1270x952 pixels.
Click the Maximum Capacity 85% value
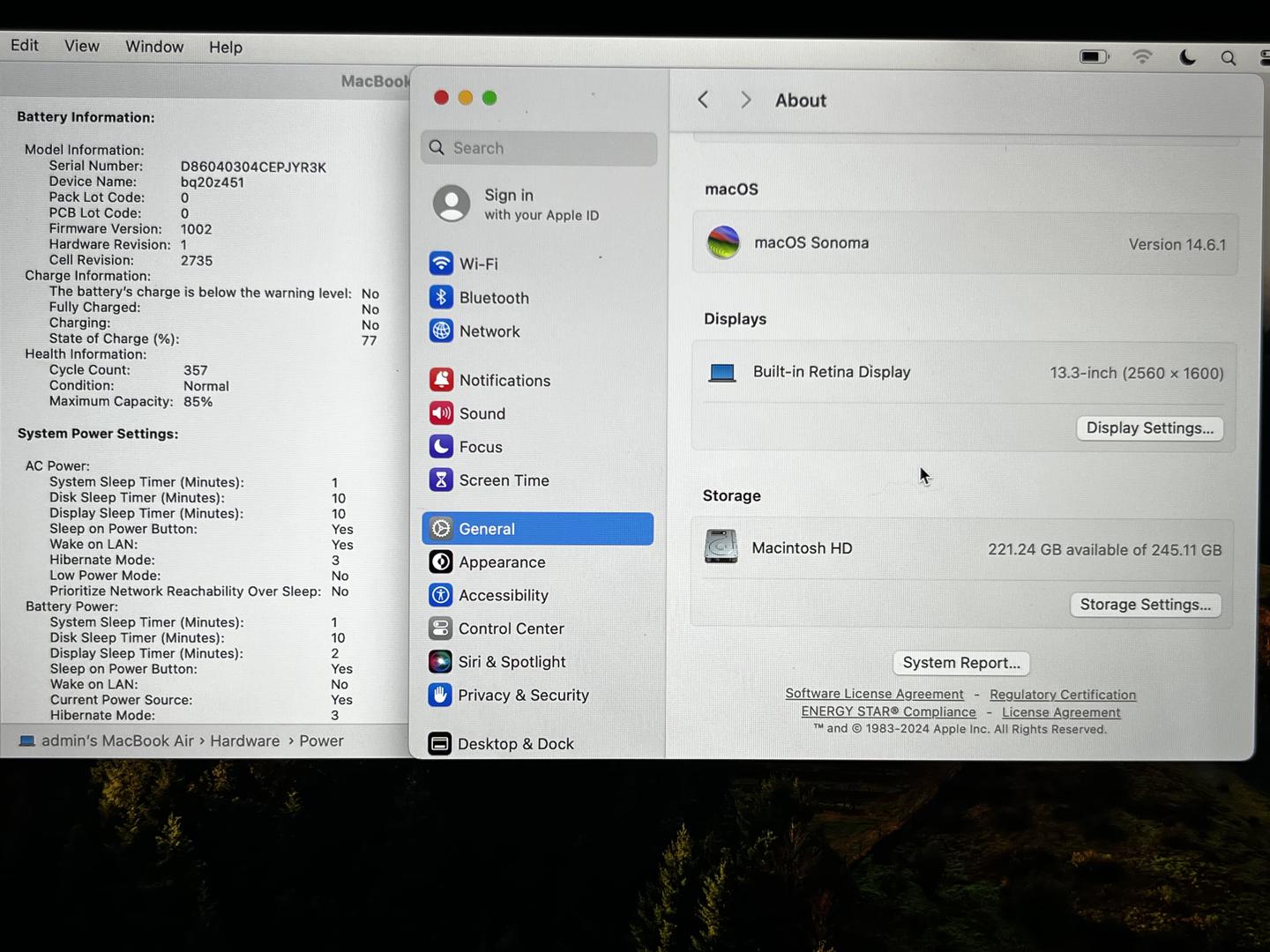click(x=198, y=402)
